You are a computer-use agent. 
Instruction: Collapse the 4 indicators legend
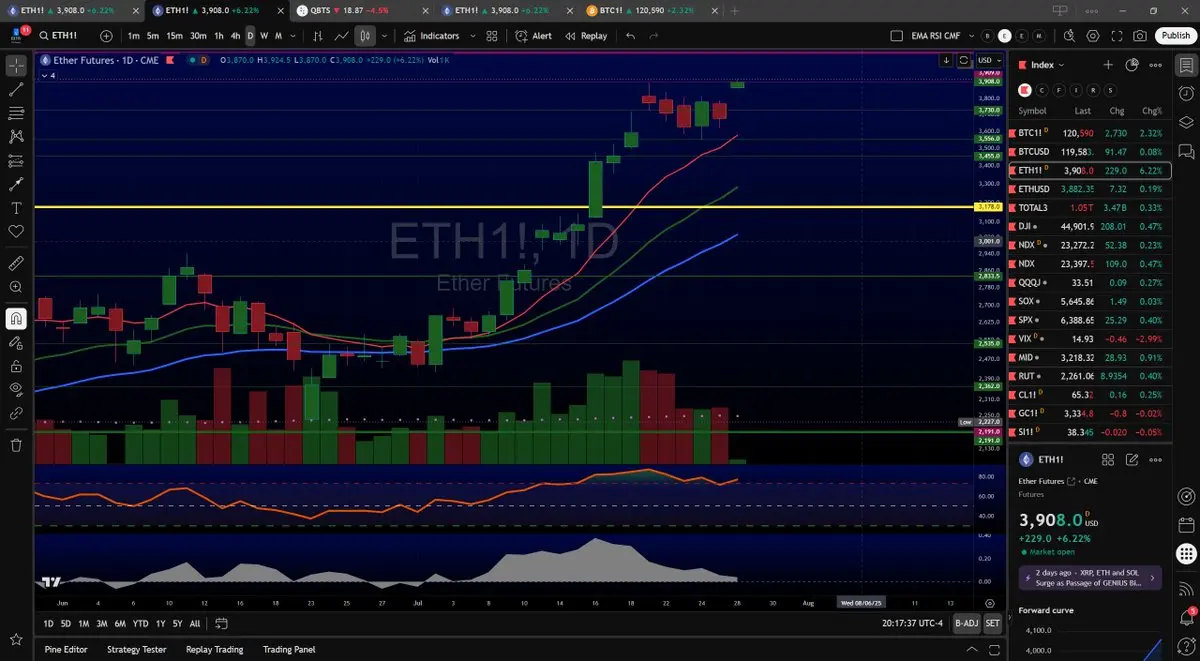(x=48, y=75)
